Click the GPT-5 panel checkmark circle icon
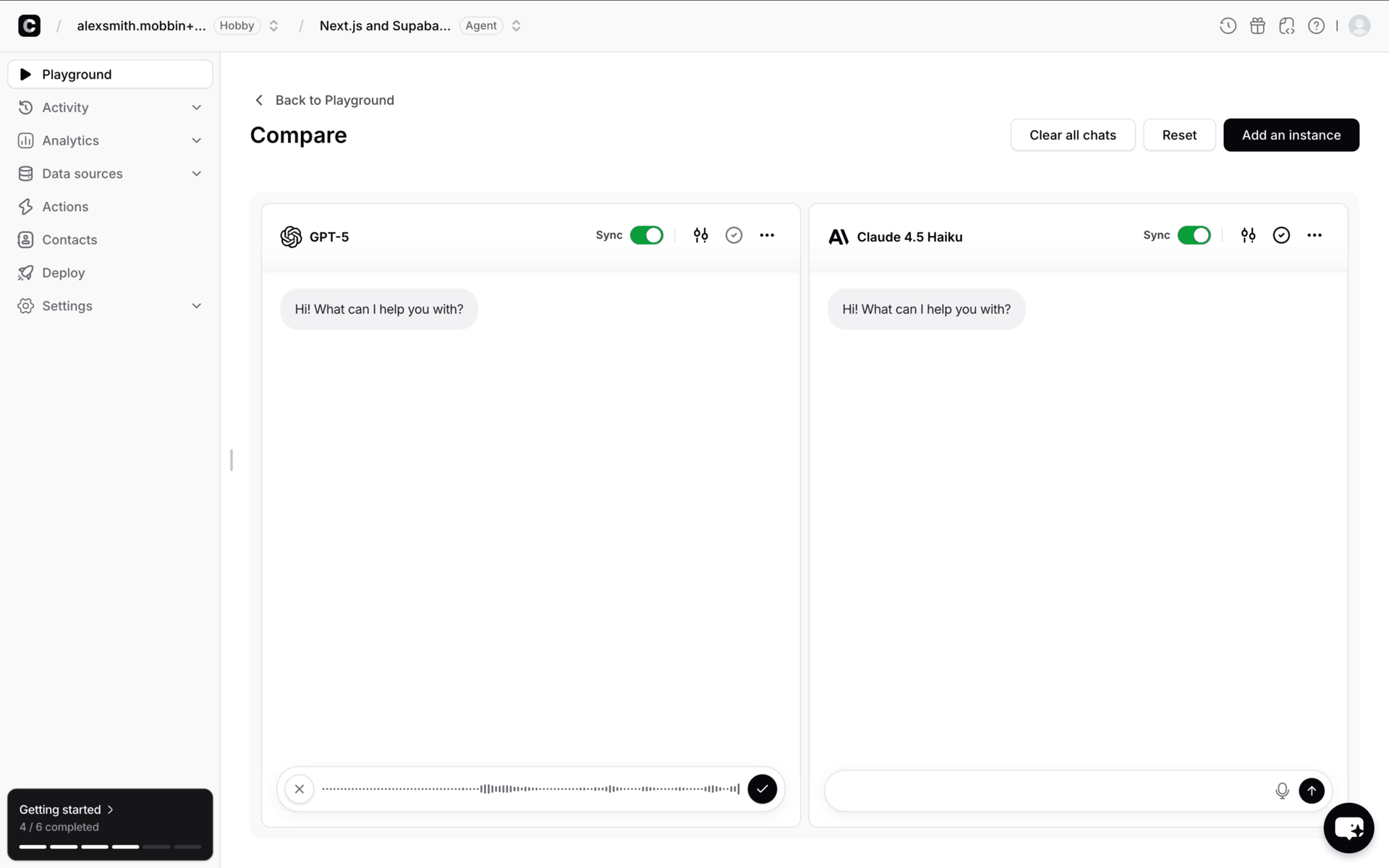 pyautogui.click(x=734, y=235)
